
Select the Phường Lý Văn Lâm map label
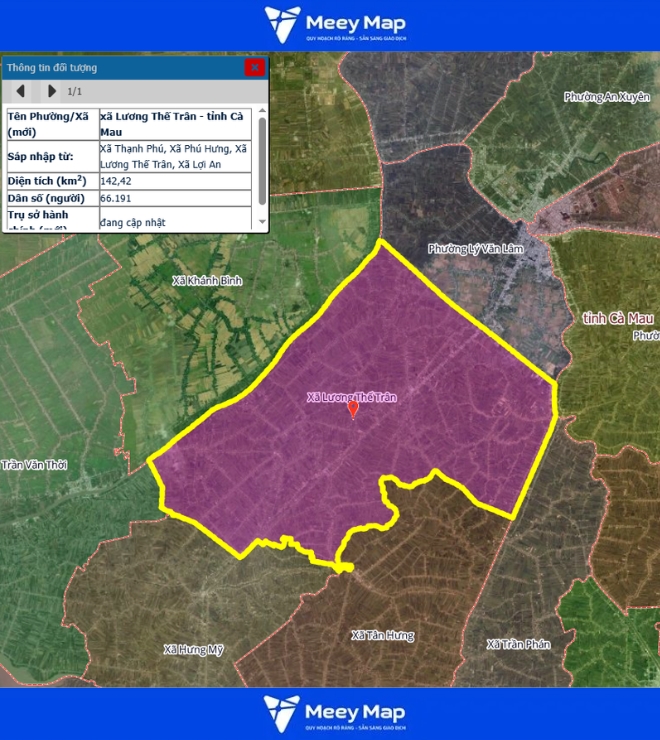475,248
